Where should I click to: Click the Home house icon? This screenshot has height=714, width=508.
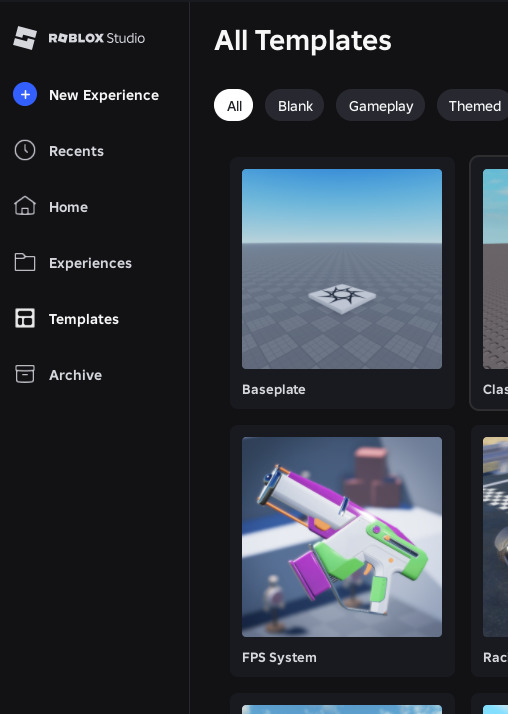tap(25, 206)
